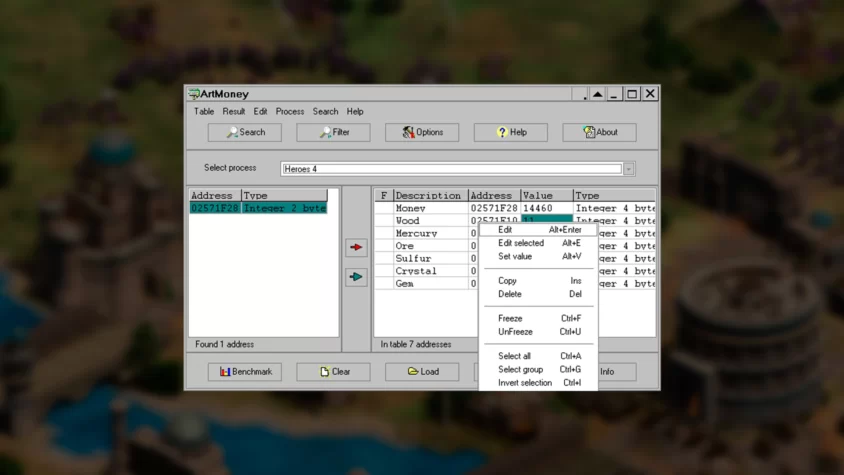The width and height of the screenshot is (844, 475).
Task: Click the Load button
Action: 422,372
